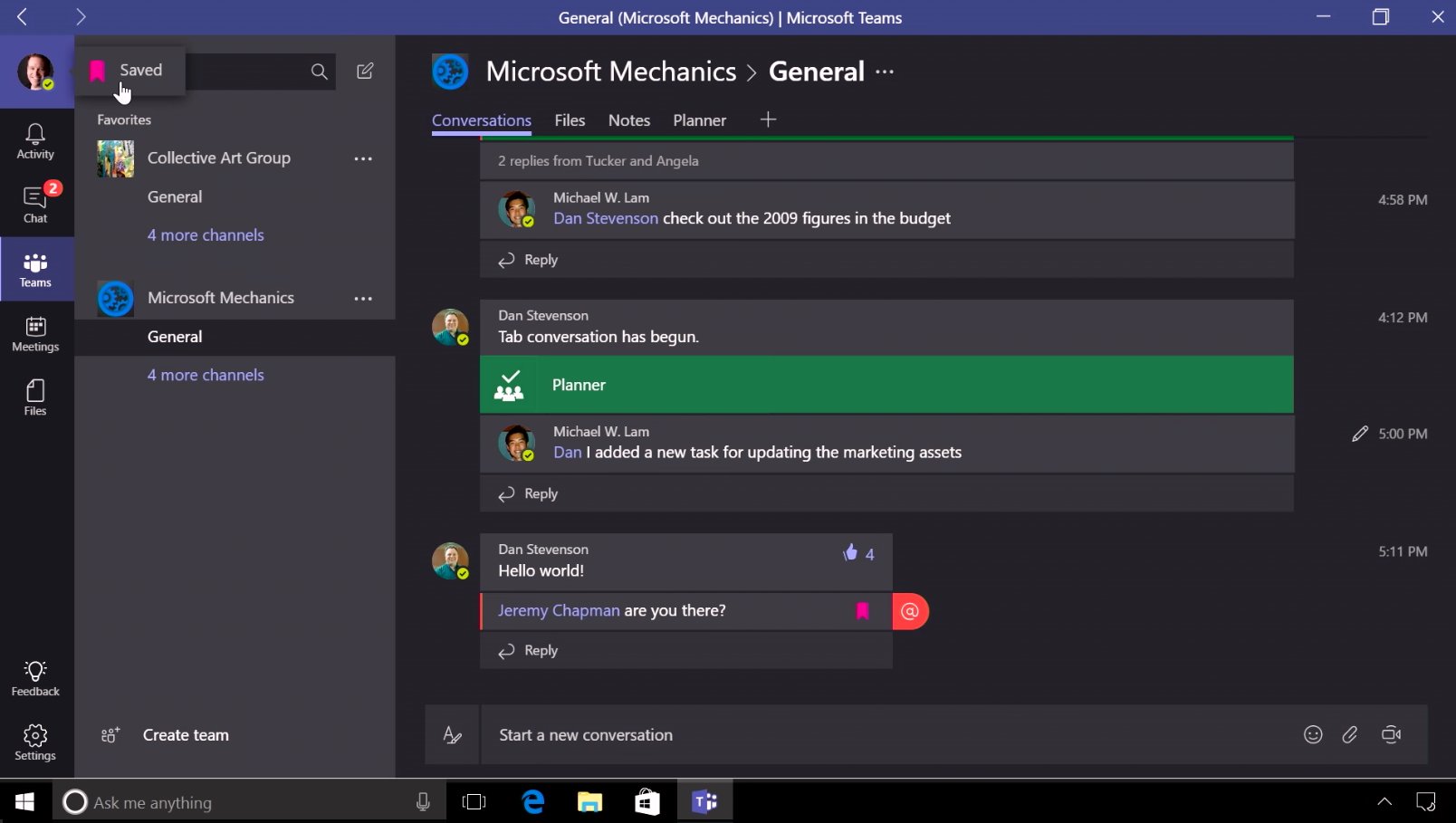Start a new chat with the compose icon
The height and width of the screenshot is (823, 1456).
tap(365, 71)
